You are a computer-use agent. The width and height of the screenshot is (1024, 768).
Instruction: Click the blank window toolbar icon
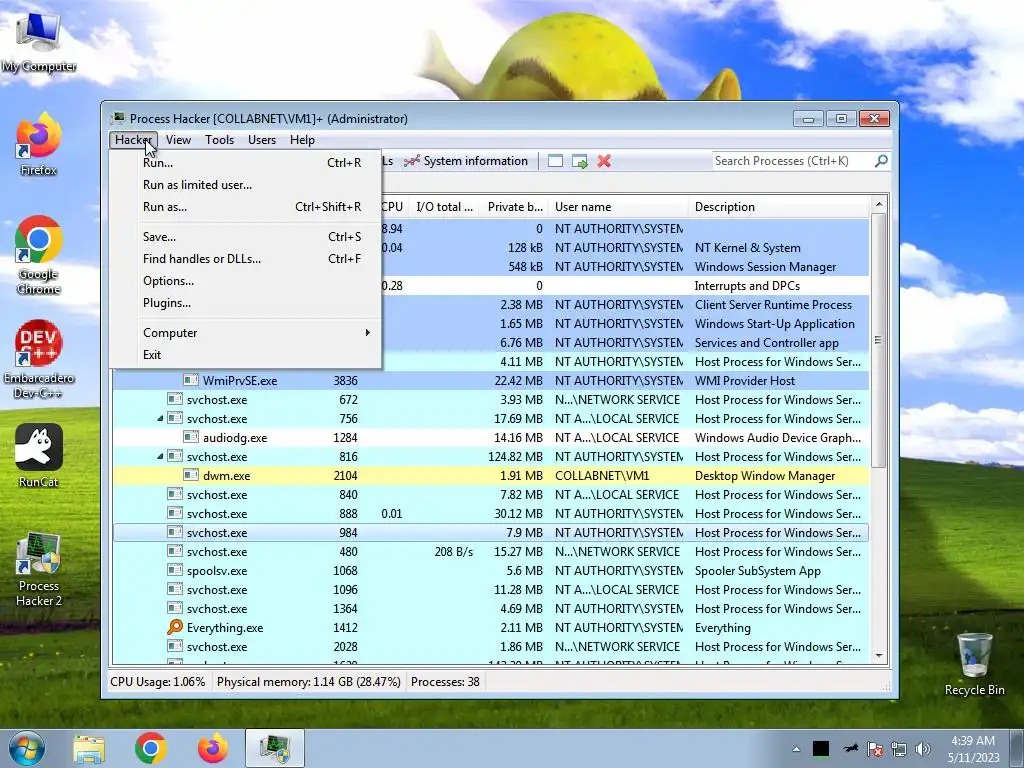click(555, 161)
